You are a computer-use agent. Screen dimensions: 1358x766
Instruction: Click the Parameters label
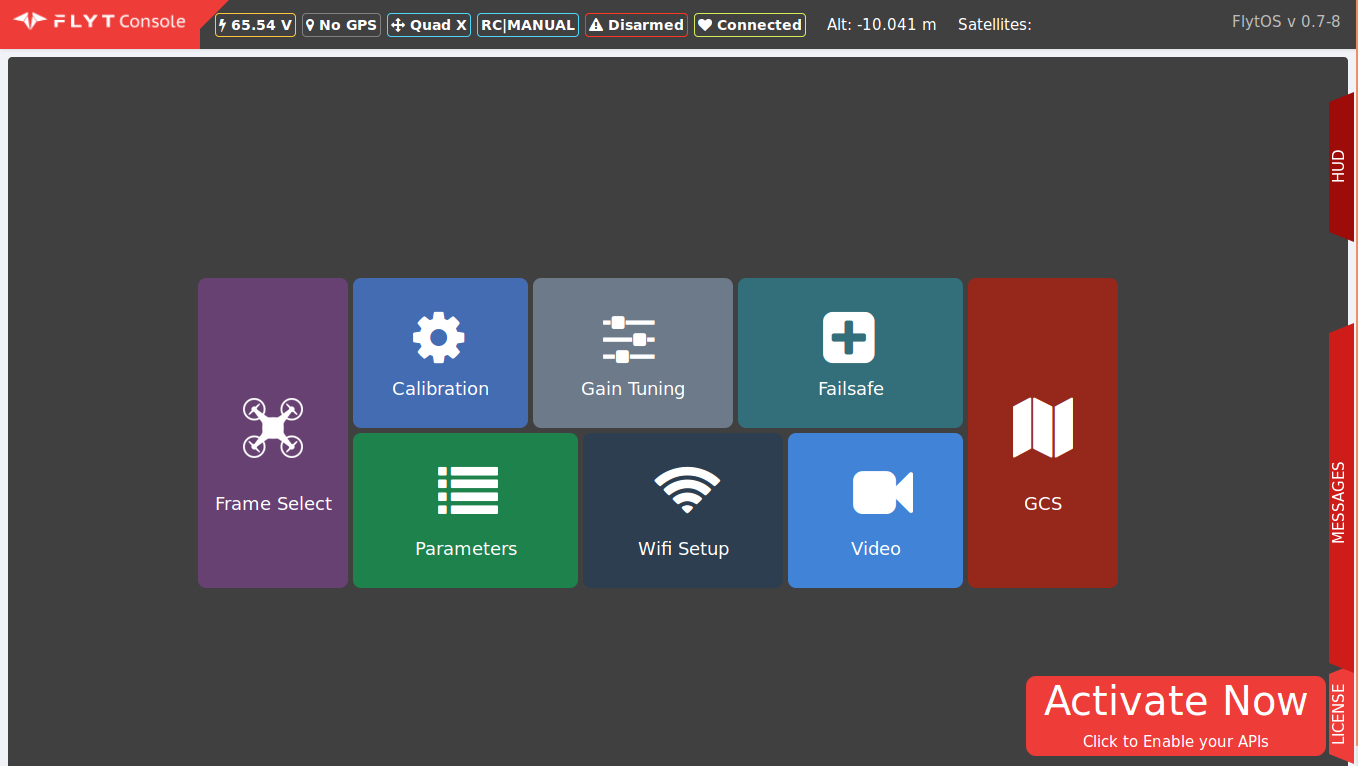pyautogui.click(x=466, y=549)
